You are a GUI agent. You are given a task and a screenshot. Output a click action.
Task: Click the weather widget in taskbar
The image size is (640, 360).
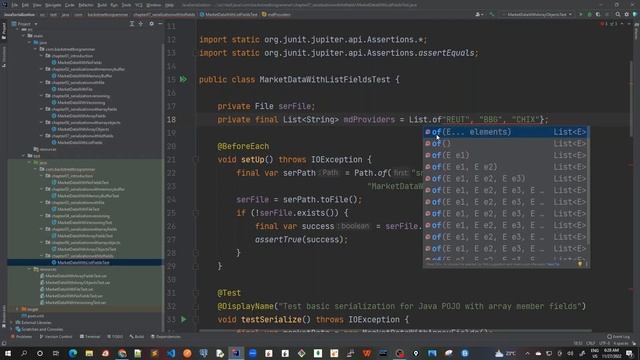(x=505, y=353)
